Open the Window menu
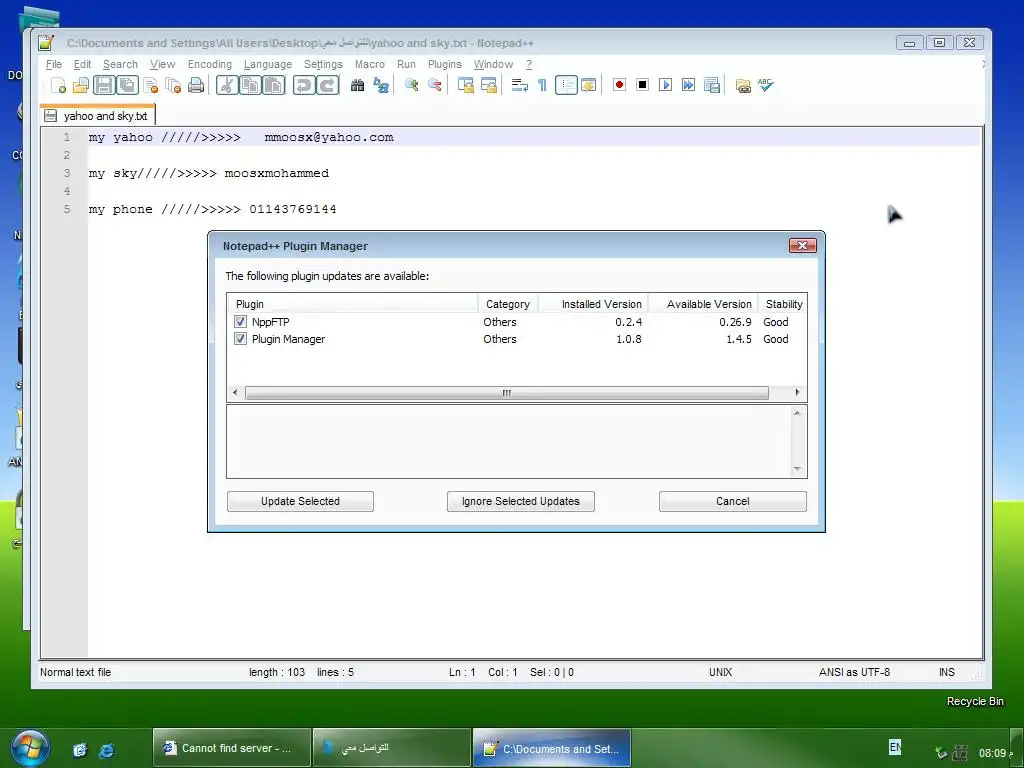The height and width of the screenshot is (768, 1024). [x=493, y=64]
